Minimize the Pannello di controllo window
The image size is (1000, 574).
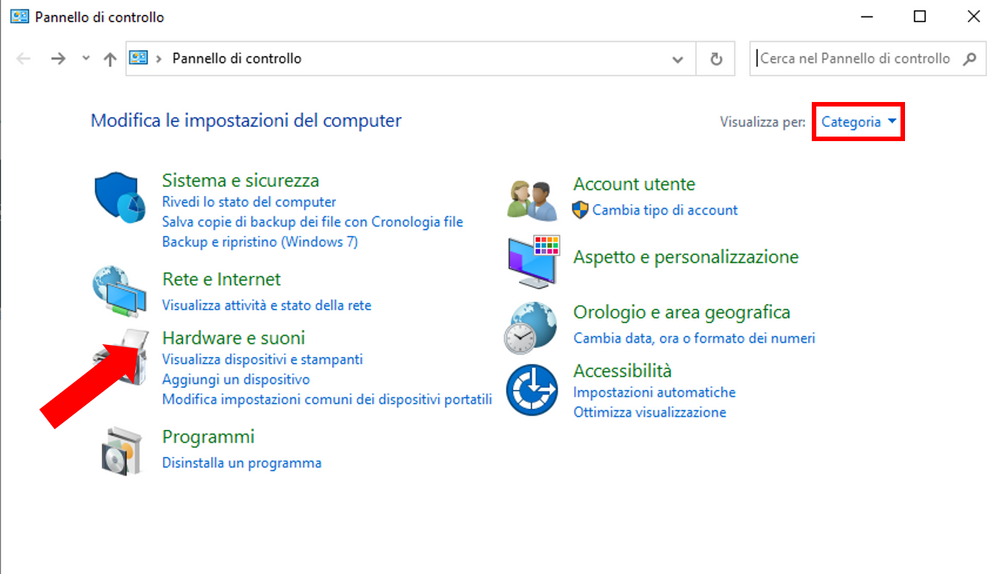coord(866,17)
